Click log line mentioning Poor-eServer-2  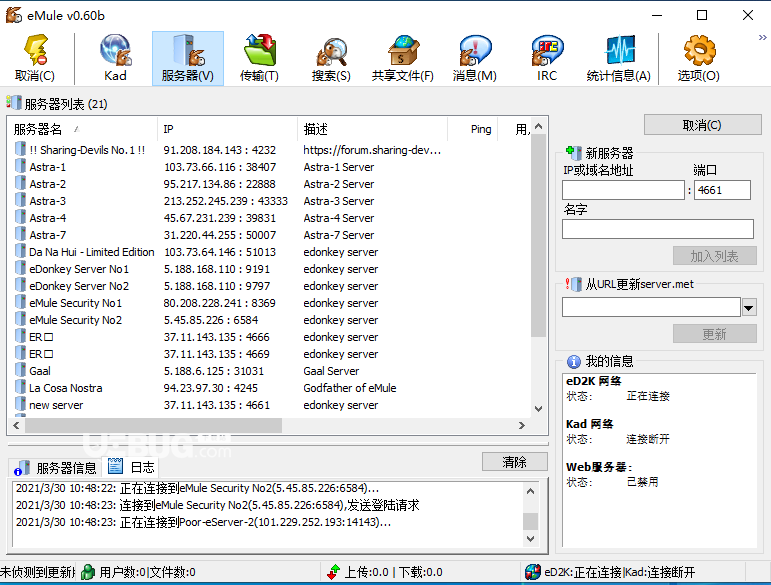(x=204, y=522)
